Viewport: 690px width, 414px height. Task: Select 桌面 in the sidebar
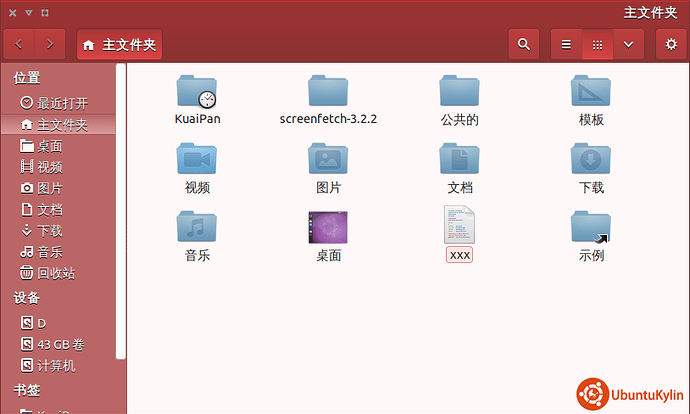[58, 146]
